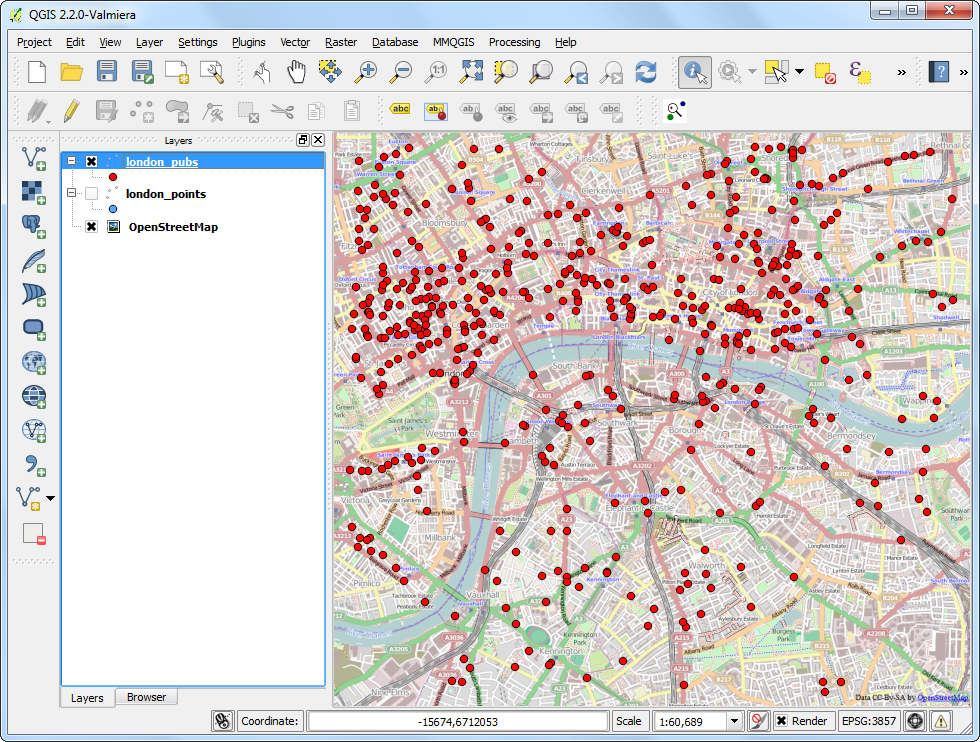
Task: Click Zoom to Selection icon
Action: point(506,72)
